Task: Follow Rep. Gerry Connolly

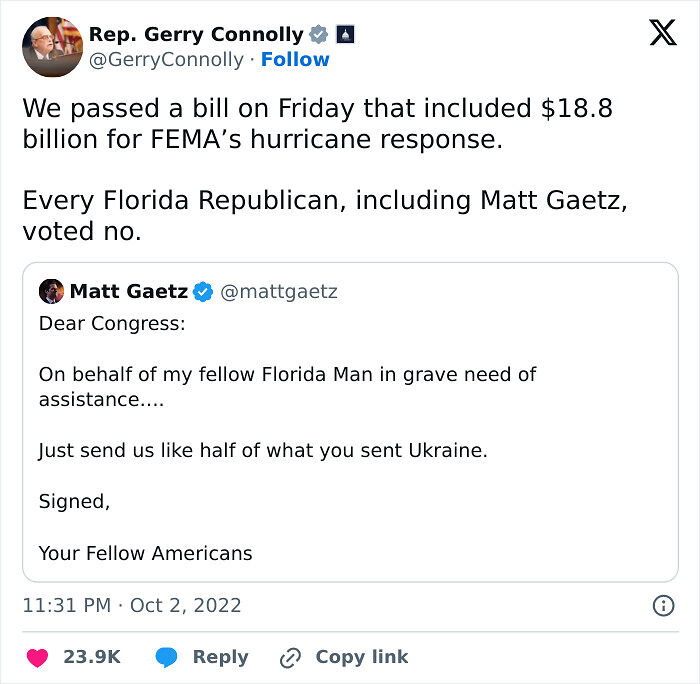Action: 295,60
